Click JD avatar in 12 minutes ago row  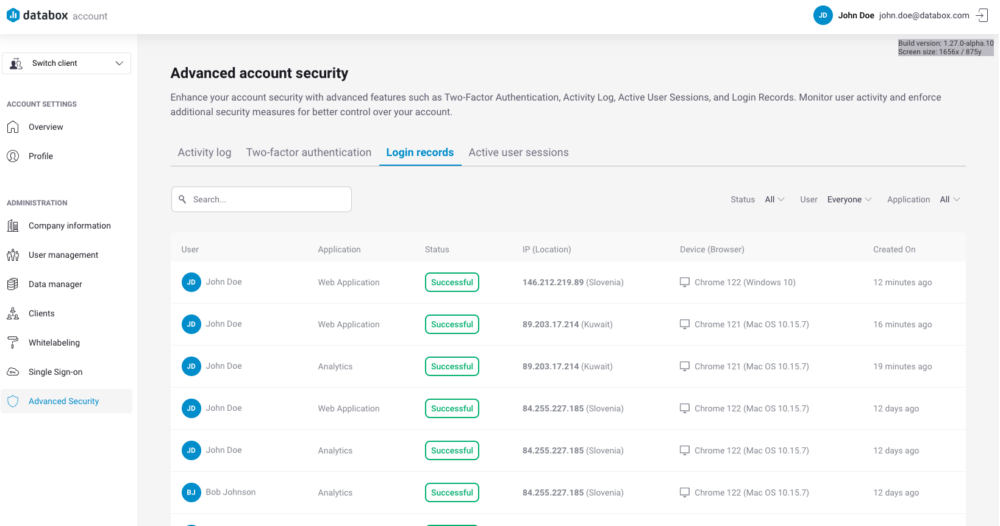pyautogui.click(x=191, y=282)
